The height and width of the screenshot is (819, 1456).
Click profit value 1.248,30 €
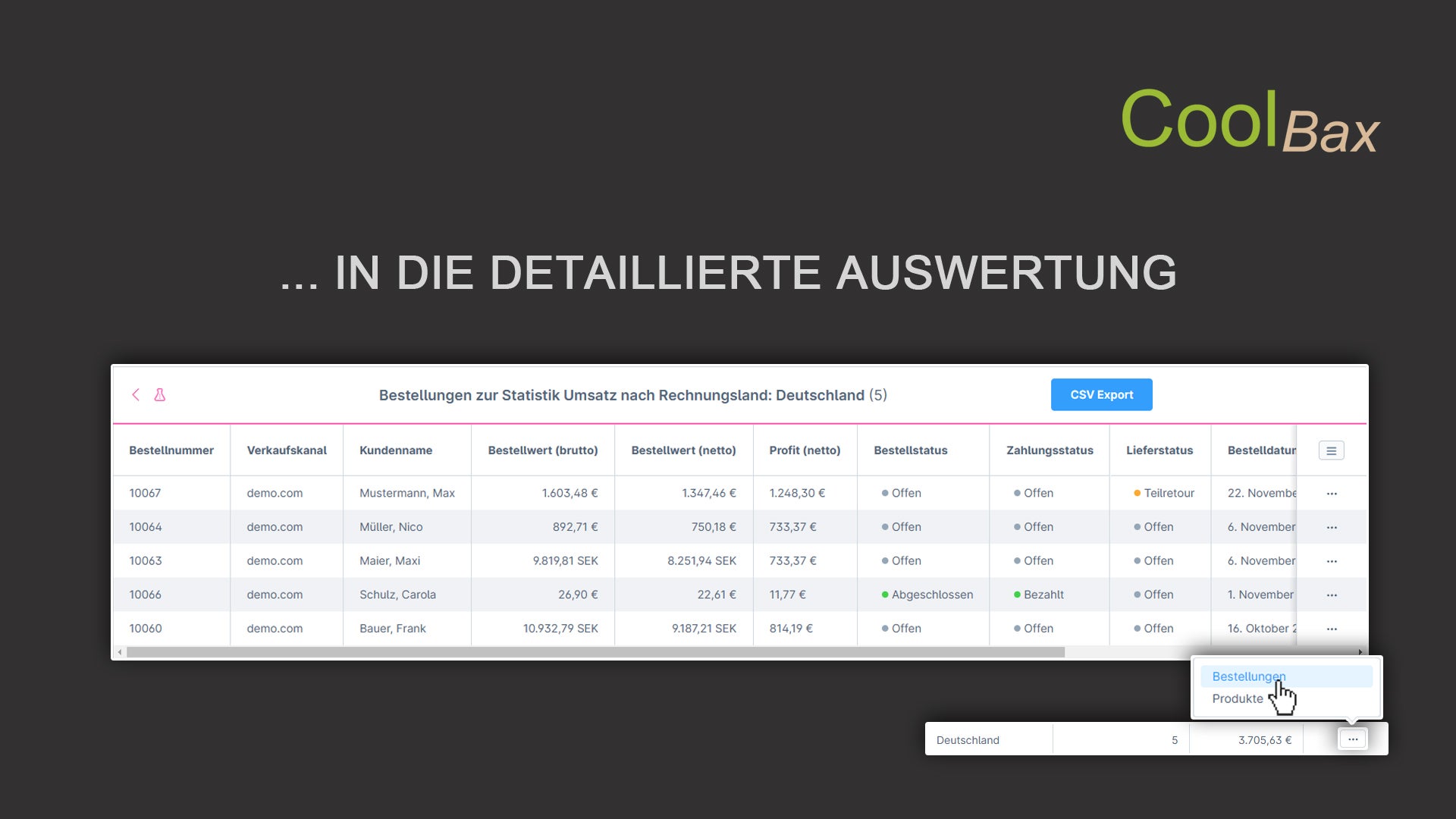click(x=797, y=493)
